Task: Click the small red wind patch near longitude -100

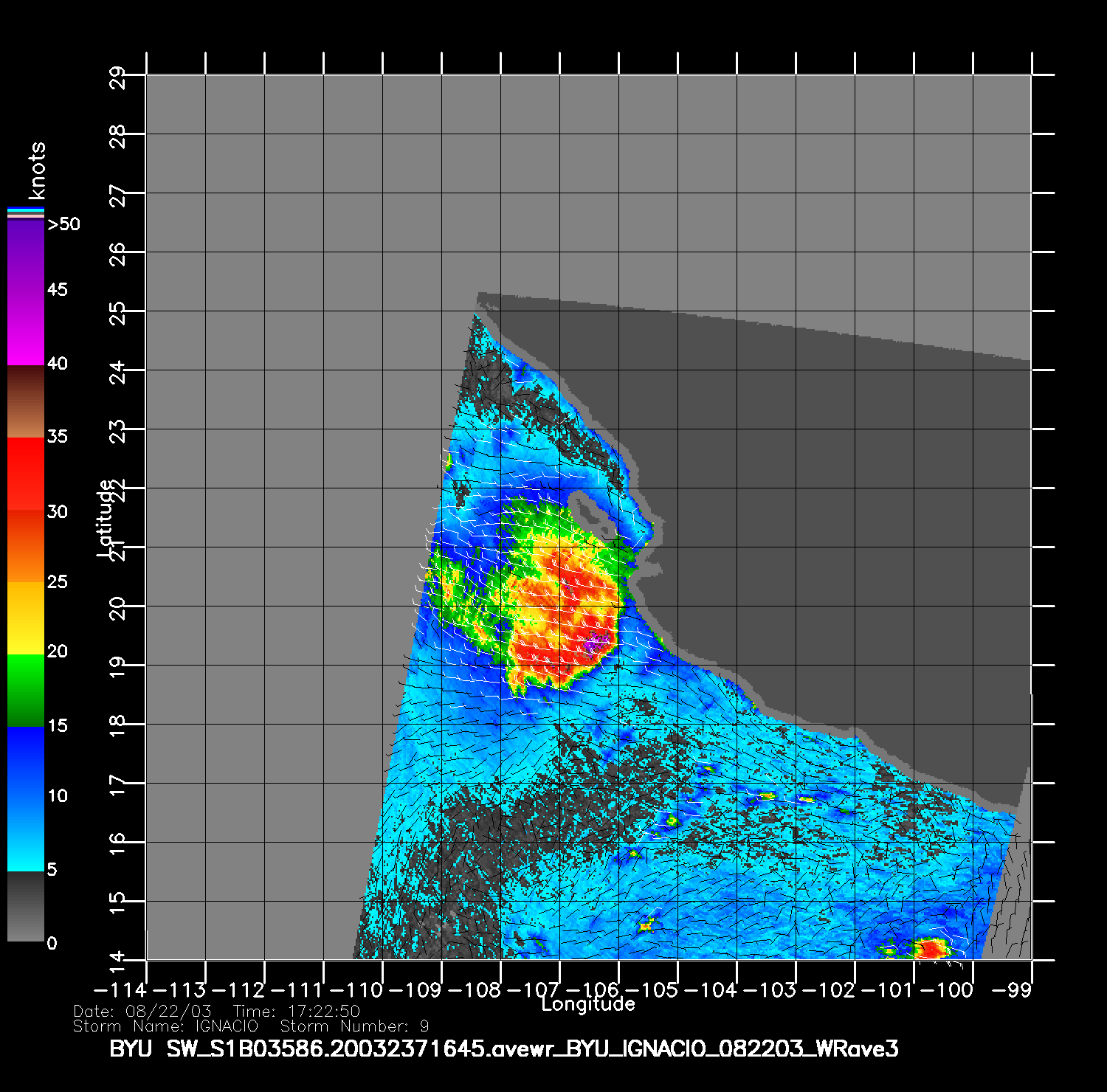Action: 931,948
